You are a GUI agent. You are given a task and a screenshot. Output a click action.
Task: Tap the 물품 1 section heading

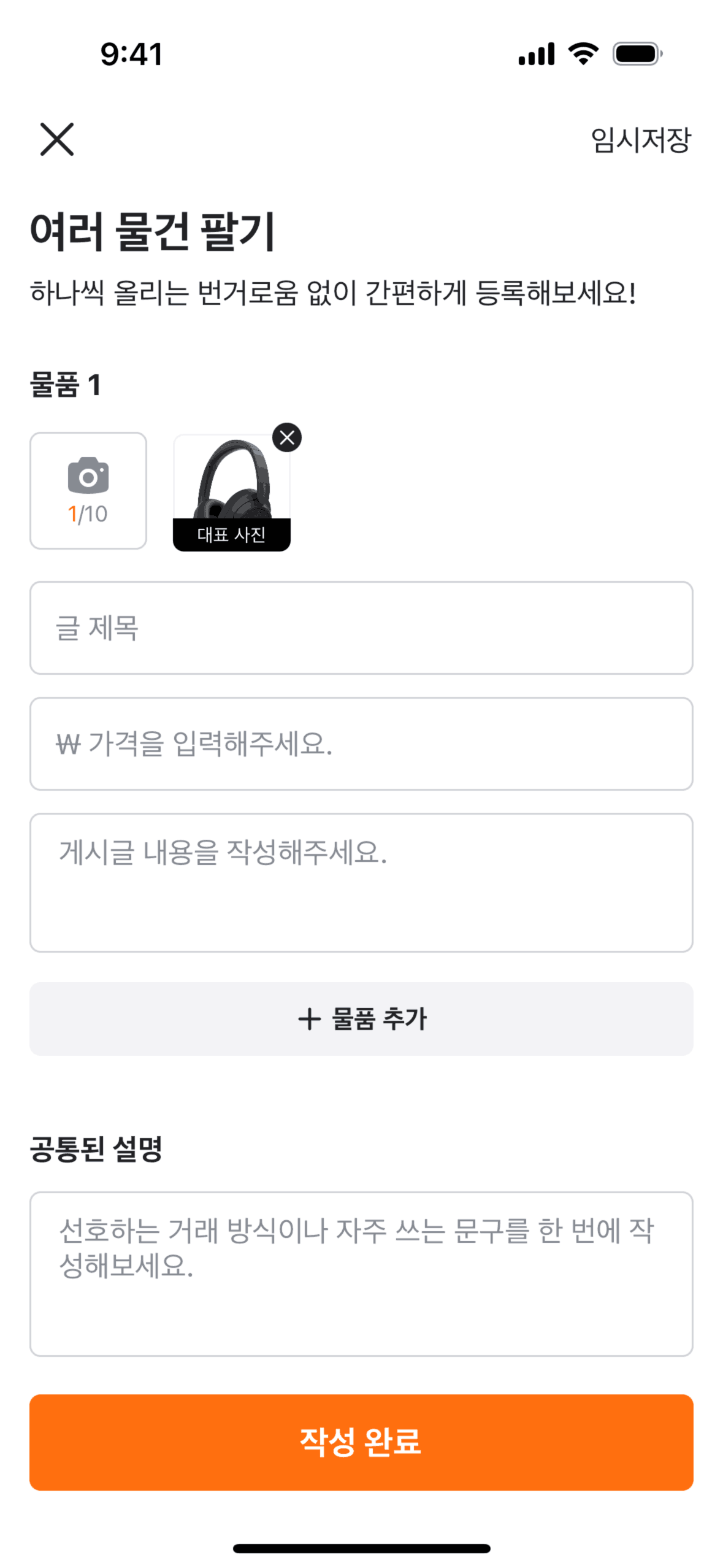[x=66, y=385]
